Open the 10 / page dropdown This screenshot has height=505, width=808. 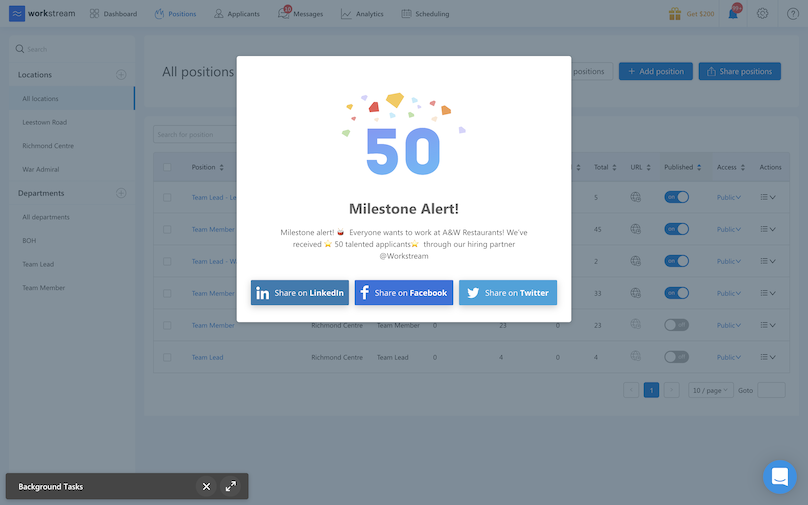coord(712,390)
